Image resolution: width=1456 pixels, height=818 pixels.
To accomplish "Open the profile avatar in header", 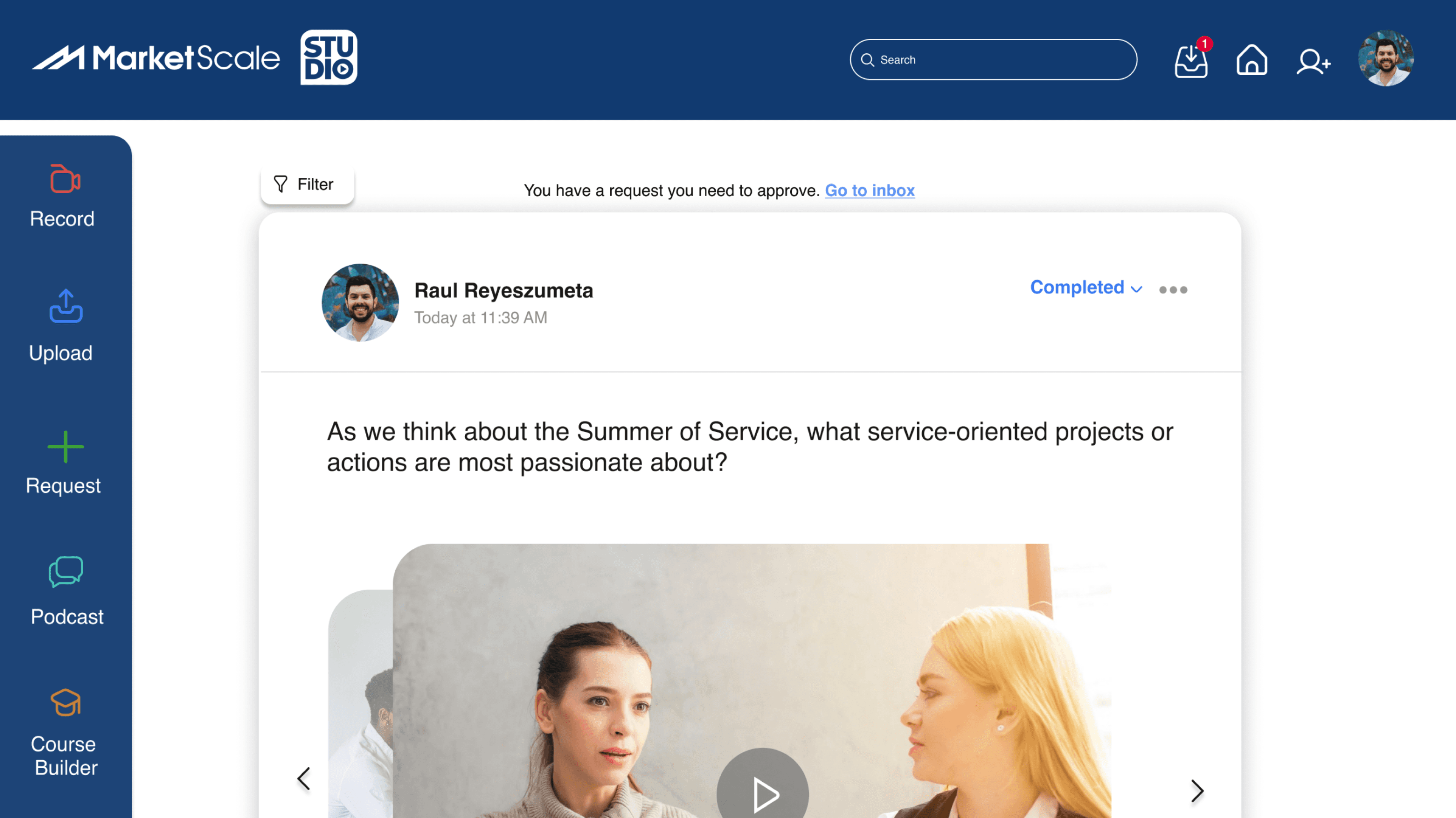I will pyautogui.click(x=1385, y=58).
